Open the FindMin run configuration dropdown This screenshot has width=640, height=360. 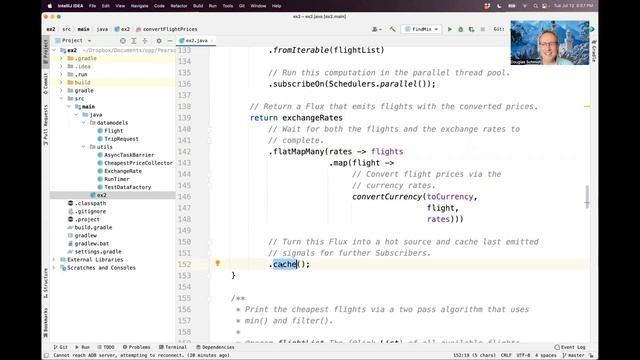point(422,29)
